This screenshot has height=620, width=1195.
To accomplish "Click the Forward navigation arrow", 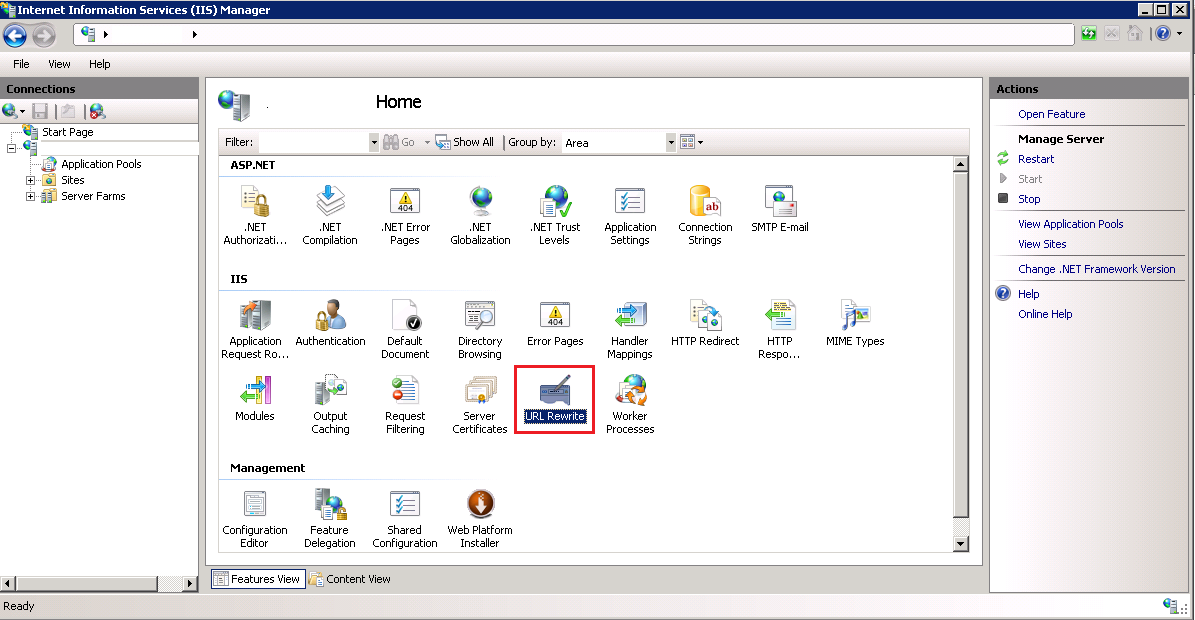I will click(44, 35).
